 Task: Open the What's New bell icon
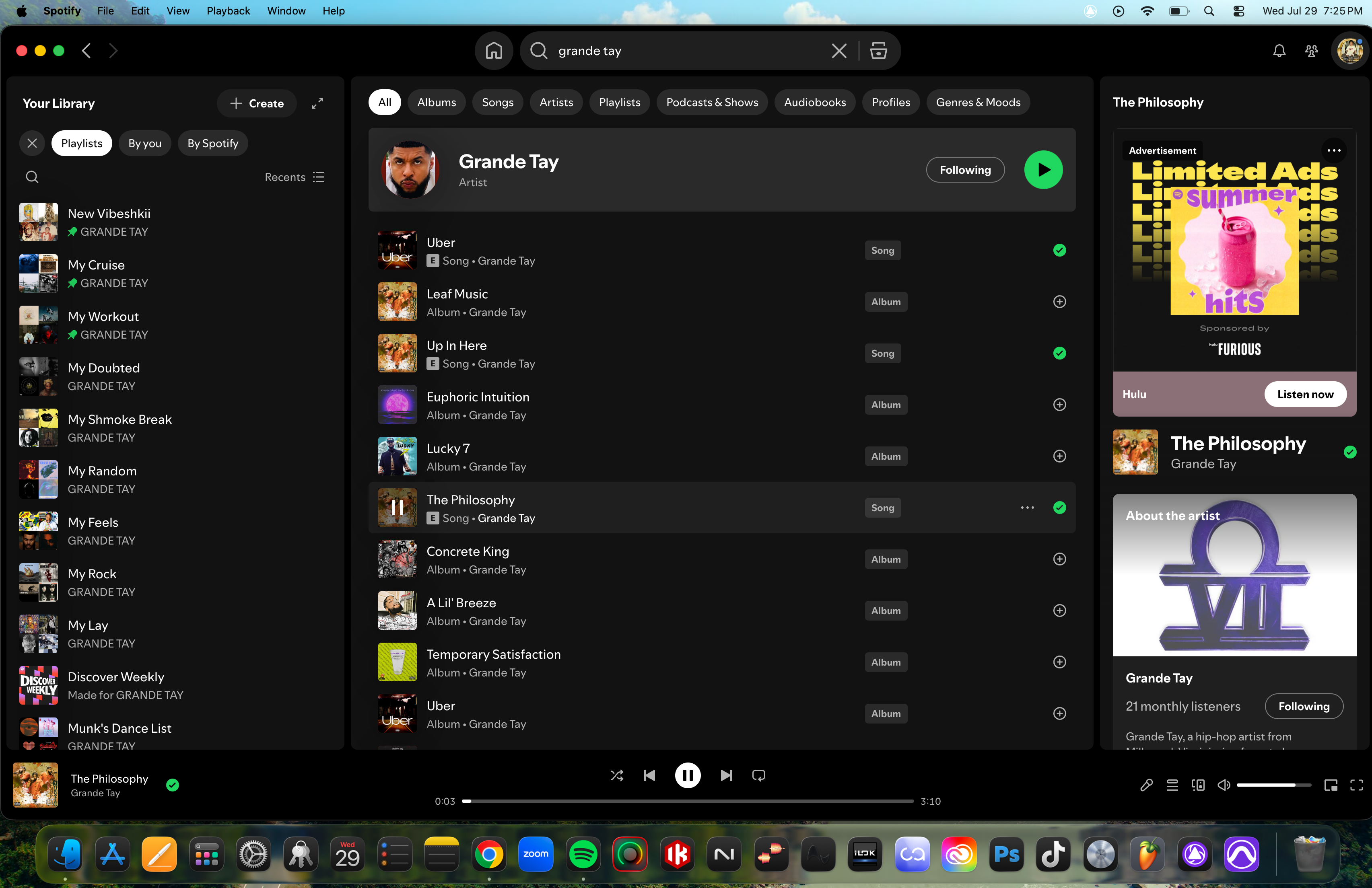click(x=1279, y=51)
